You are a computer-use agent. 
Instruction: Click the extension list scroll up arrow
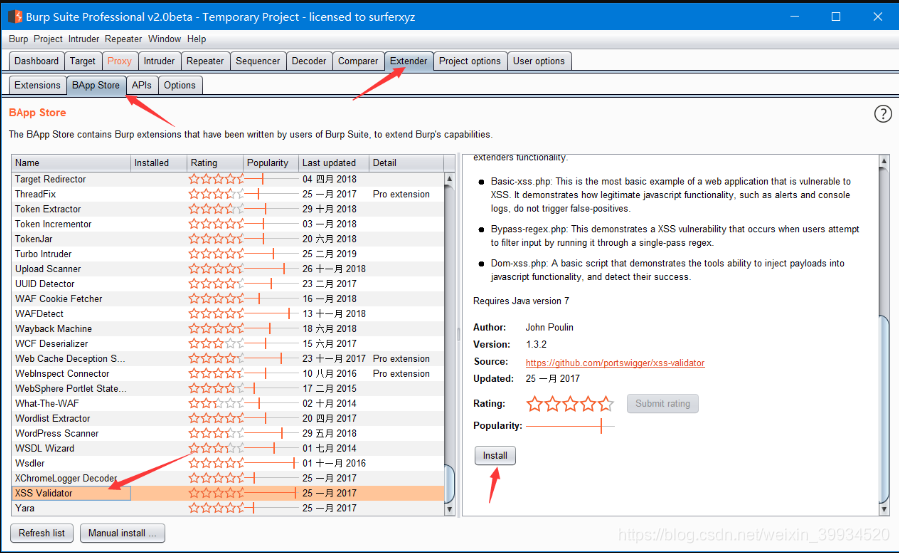(x=450, y=179)
